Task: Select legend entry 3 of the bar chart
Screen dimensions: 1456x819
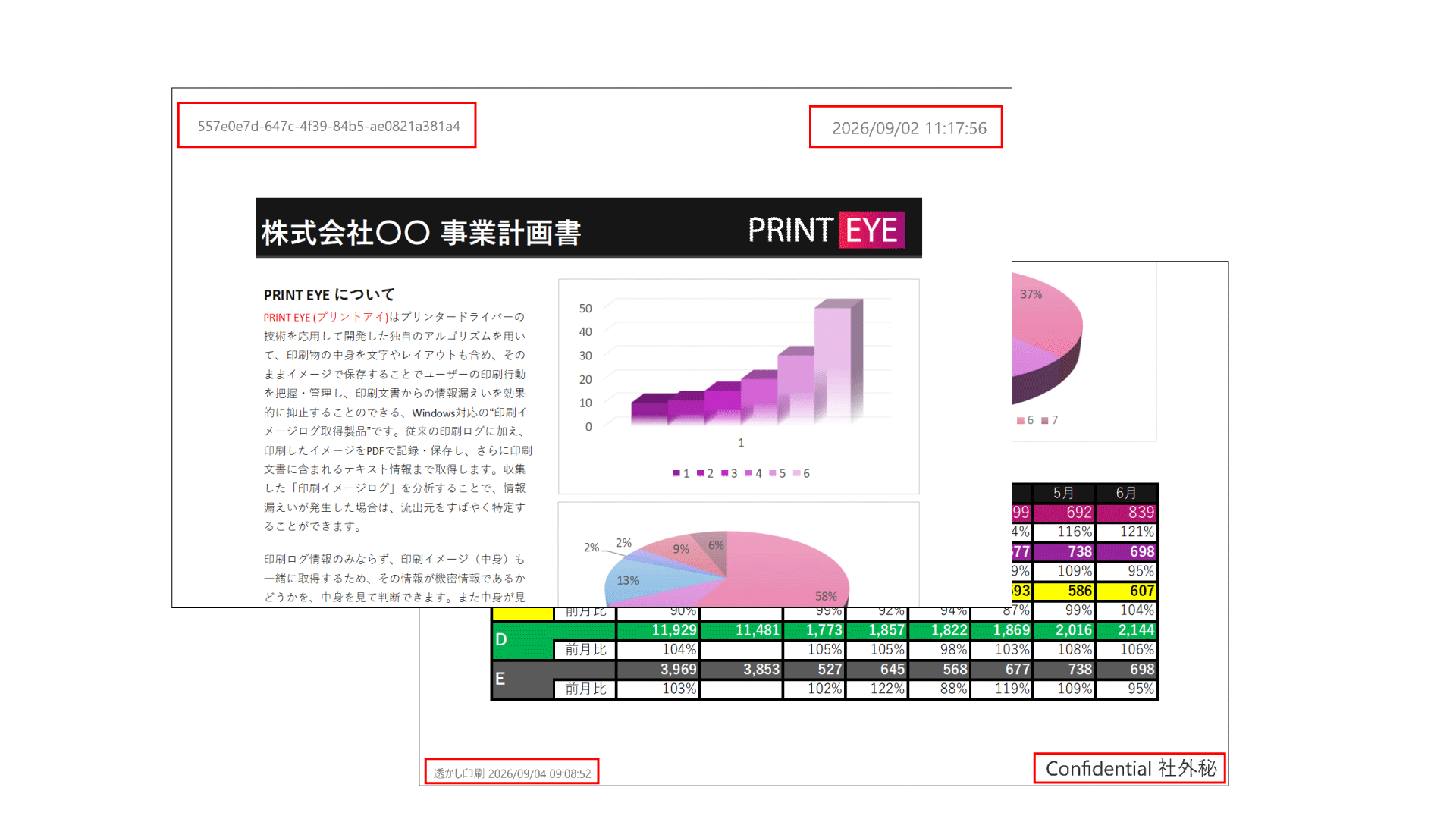Action: [x=730, y=473]
